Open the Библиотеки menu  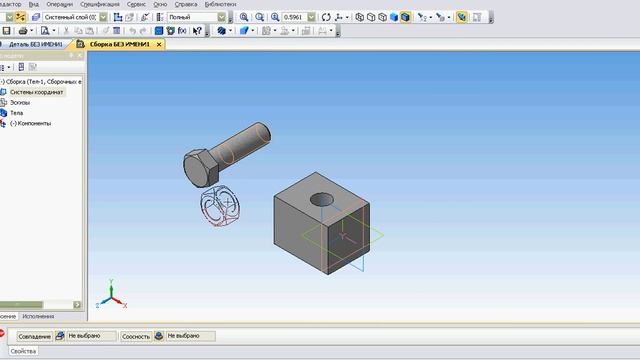click(220, 4)
